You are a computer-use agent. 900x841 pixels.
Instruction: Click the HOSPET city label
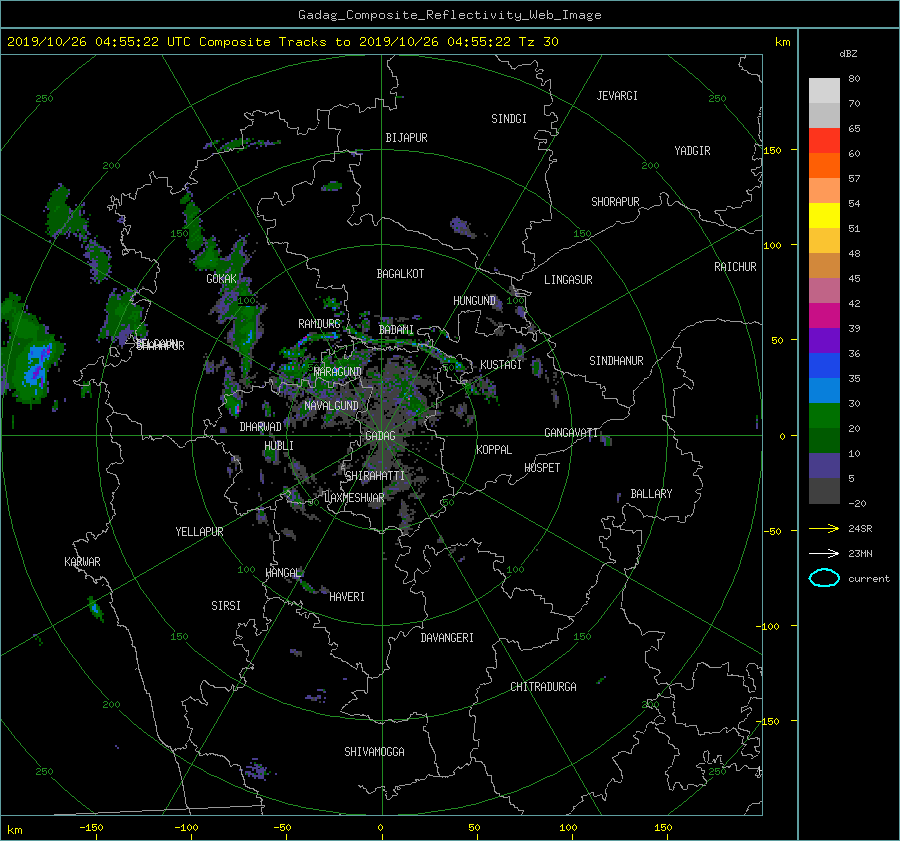coord(542,468)
